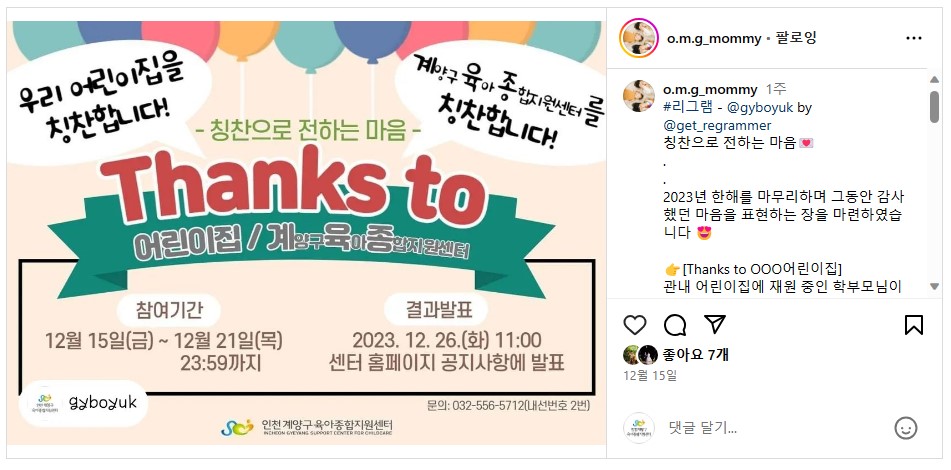
Task: Click the caption scrollbar thumb
Action: (x=934, y=107)
